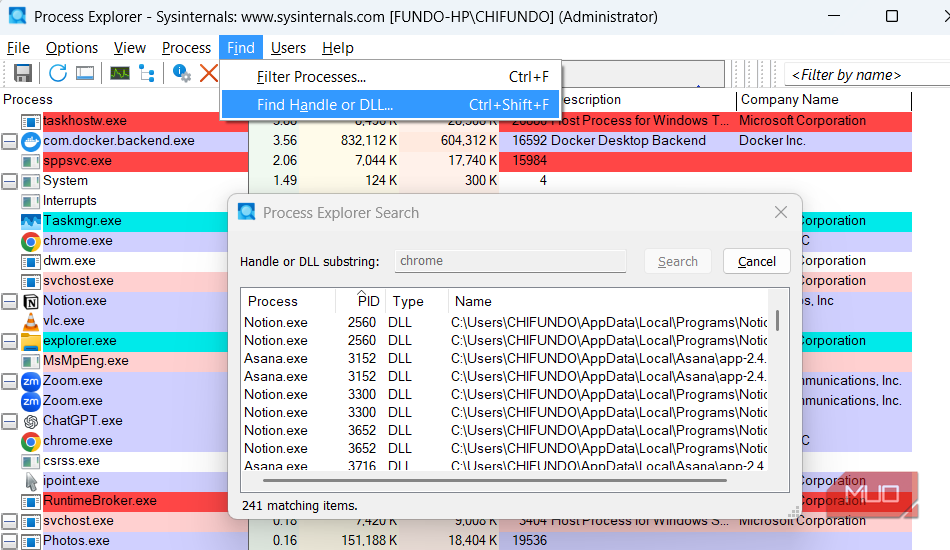Screen dimensions: 950x550
Task: Click the Refresh toolbar icon
Action: tap(58, 73)
